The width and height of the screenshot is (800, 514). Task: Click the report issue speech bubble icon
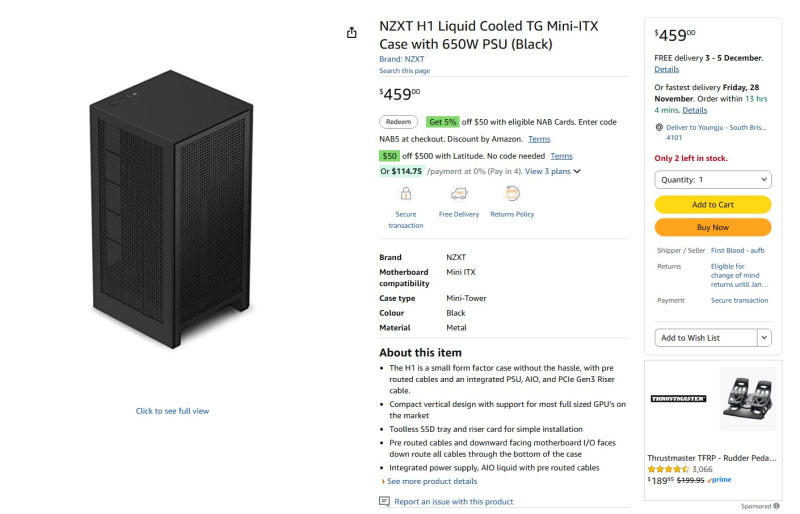[x=384, y=501]
